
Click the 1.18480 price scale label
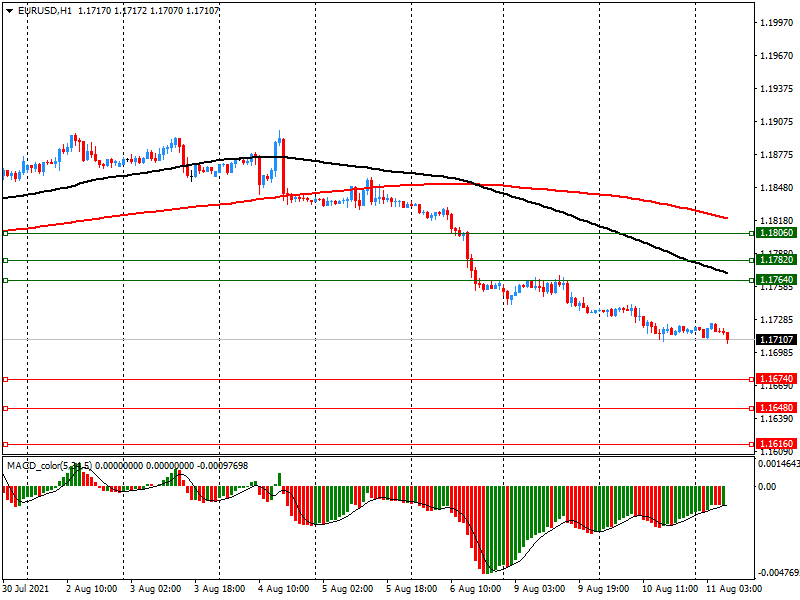[777, 188]
